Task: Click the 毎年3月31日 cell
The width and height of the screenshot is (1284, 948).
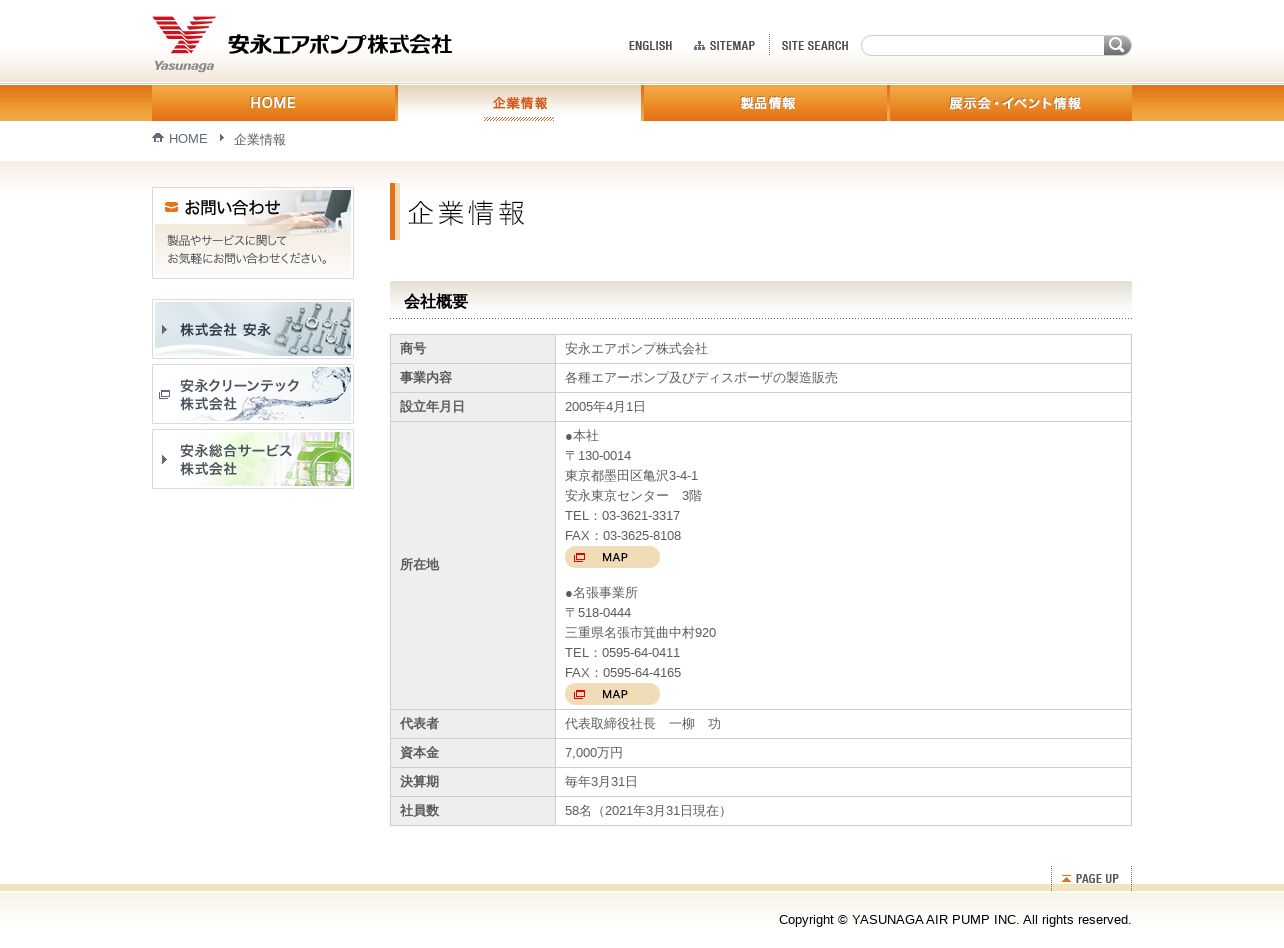Action: pos(843,782)
